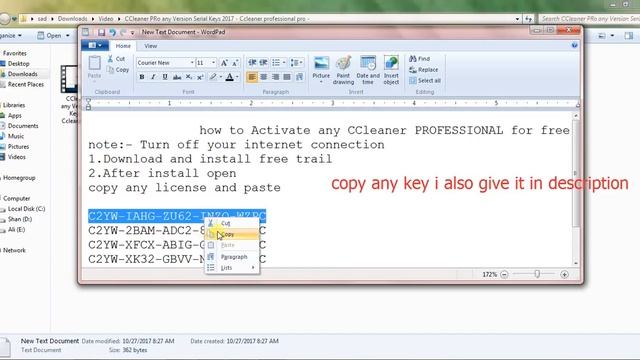Toggle bold formatting

pyautogui.click(x=142, y=77)
